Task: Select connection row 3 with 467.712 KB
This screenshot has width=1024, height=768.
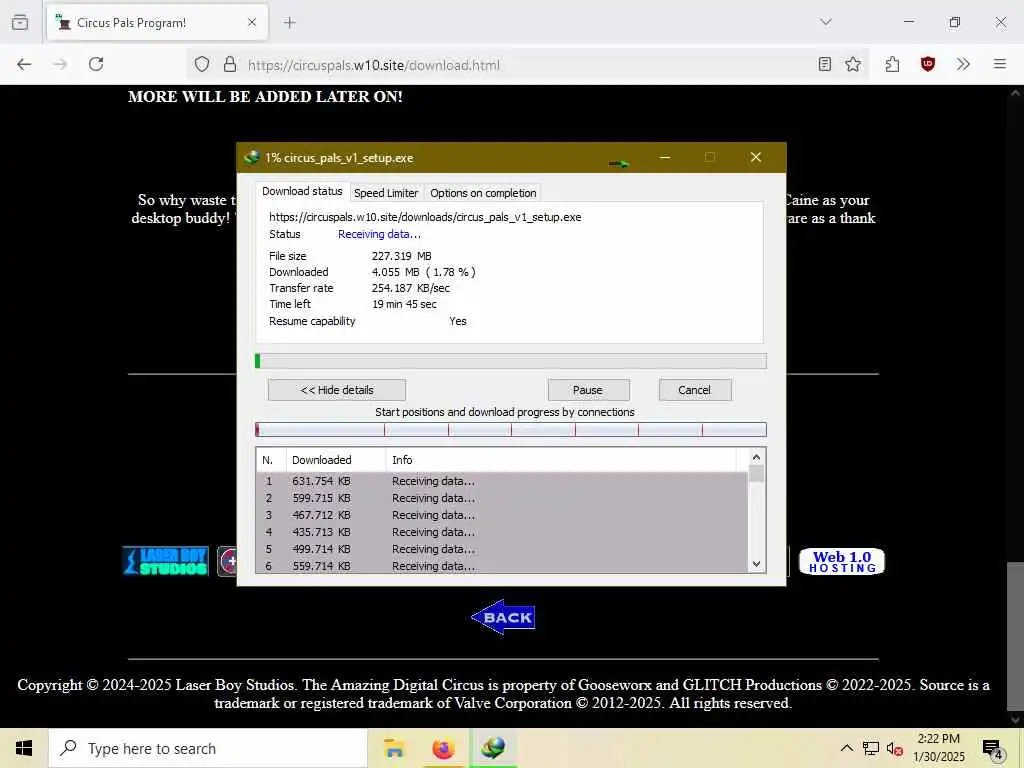Action: click(502, 515)
